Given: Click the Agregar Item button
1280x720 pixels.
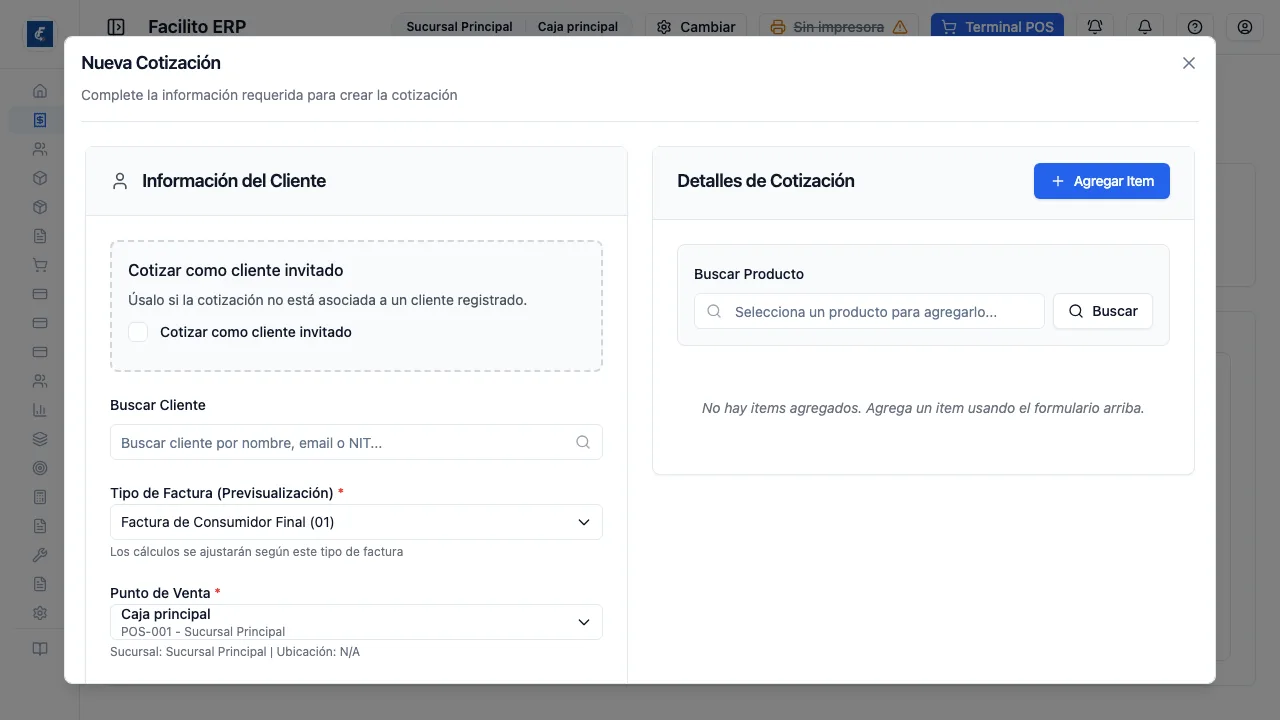Looking at the screenshot, I should (x=1102, y=181).
